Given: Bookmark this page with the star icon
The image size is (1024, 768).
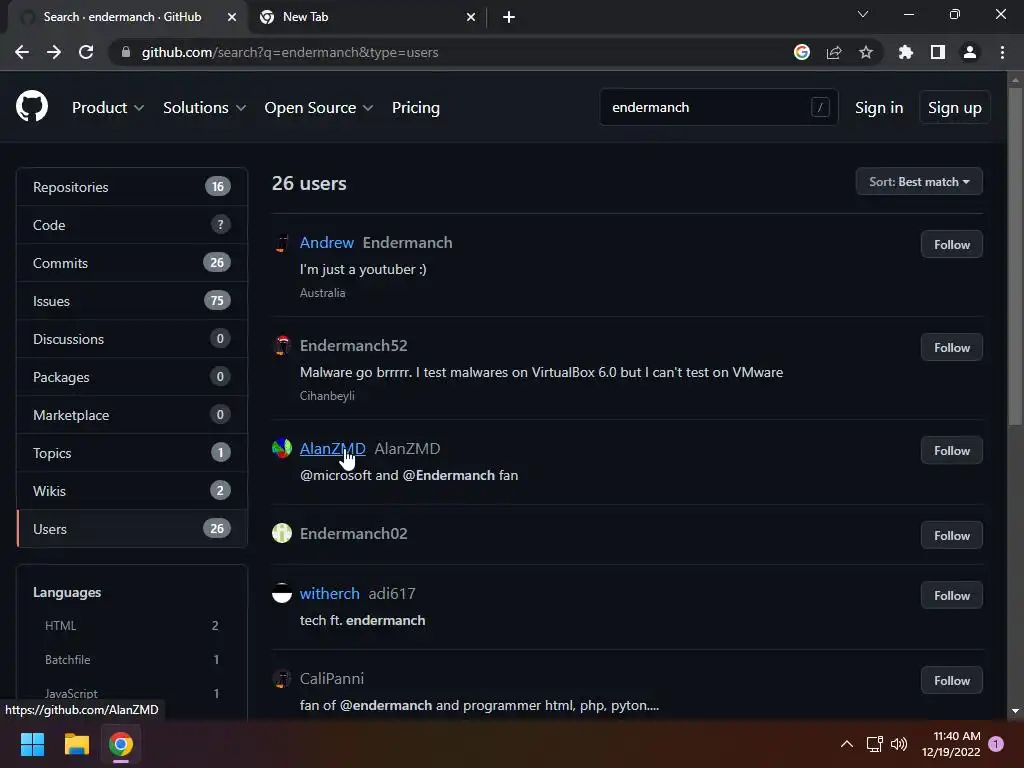Looking at the screenshot, I should [x=866, y=52].
